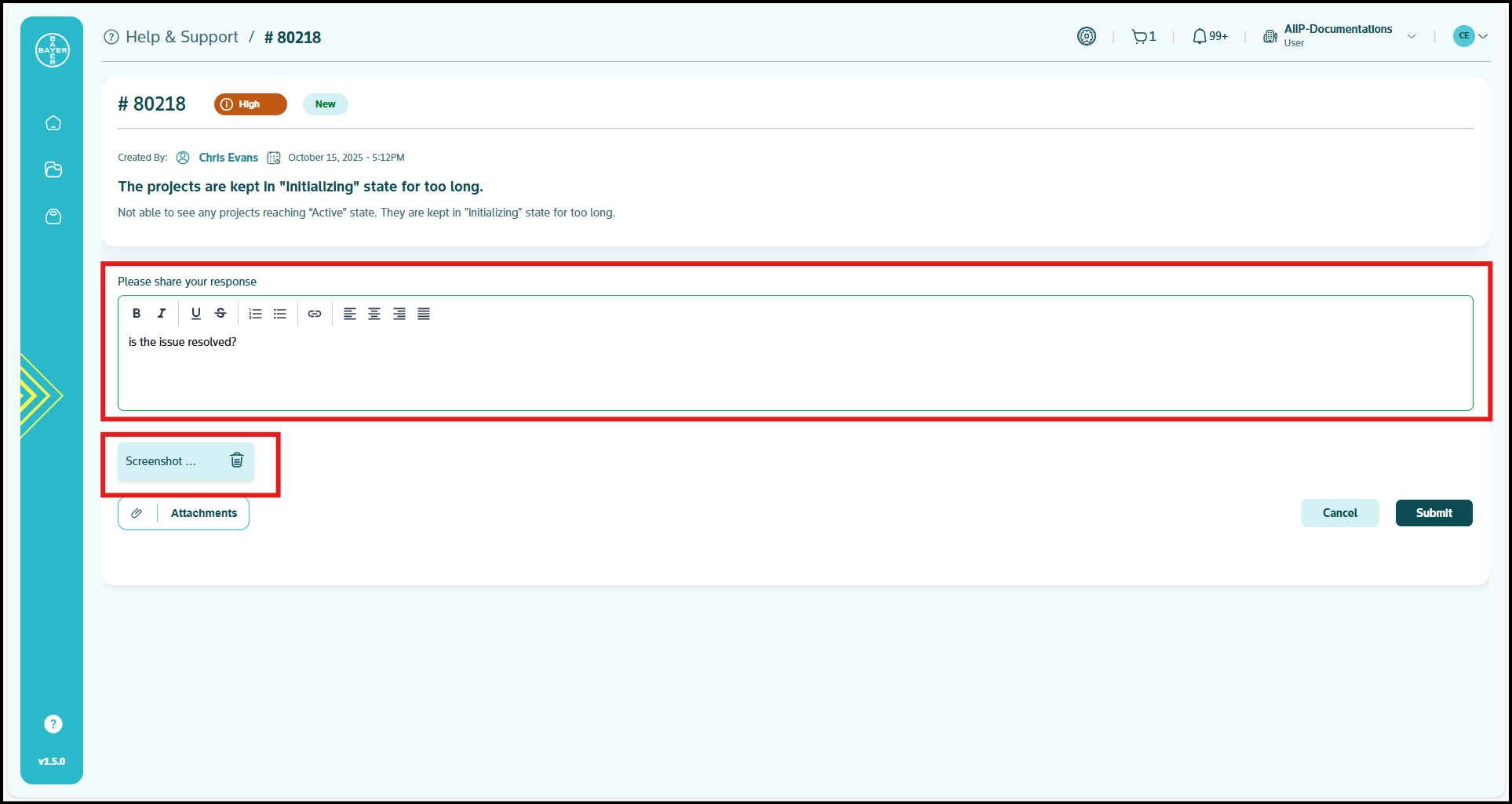Insert a hyperlink in the response editor
This screenshot has width=1512, height=804.
click(315, 313)
